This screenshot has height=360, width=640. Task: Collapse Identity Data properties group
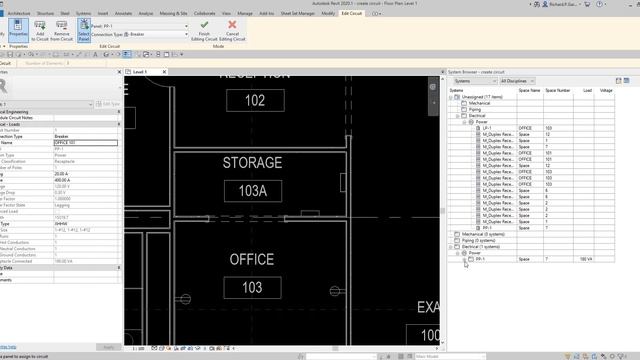119,268
